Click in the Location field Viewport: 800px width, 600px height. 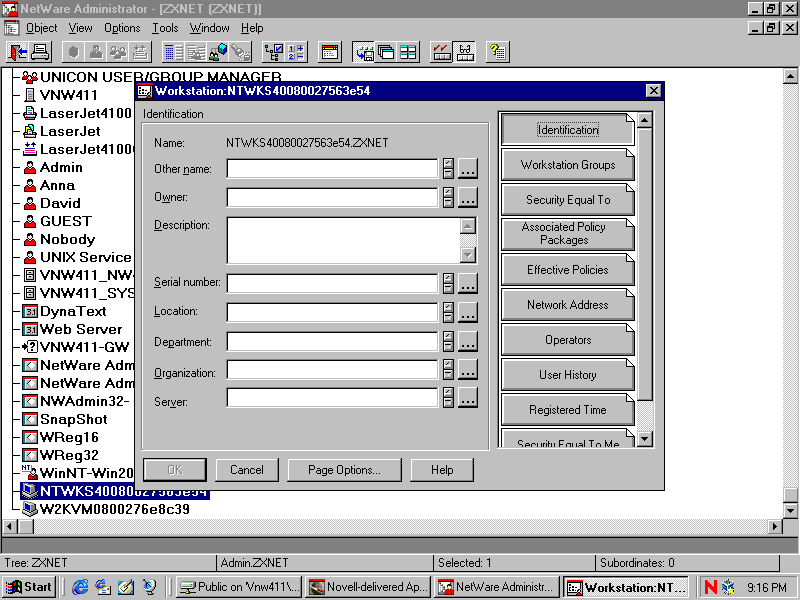332,312
